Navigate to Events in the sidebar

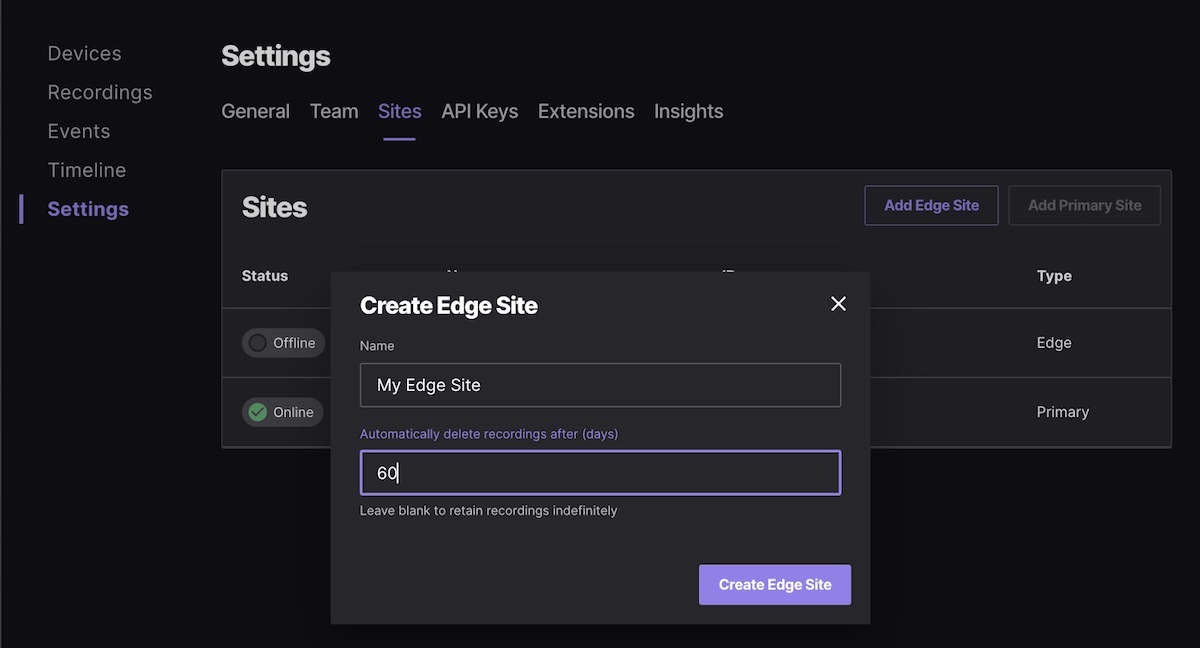pos(79,130)
